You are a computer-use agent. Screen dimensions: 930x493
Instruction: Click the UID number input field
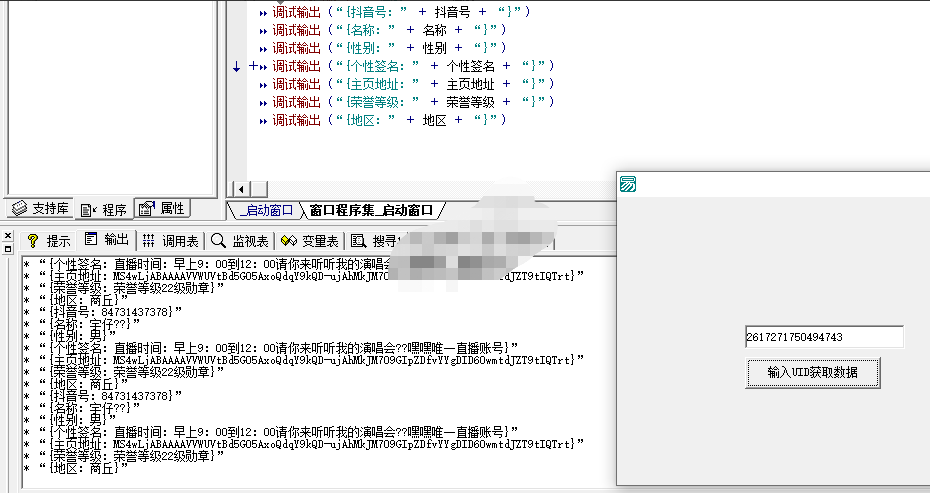tap(823, 337)
